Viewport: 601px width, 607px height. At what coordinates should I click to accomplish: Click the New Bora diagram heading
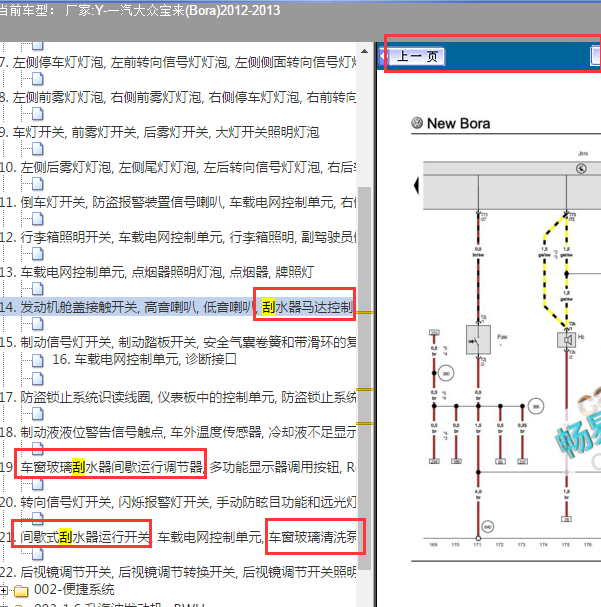[459, 123]
